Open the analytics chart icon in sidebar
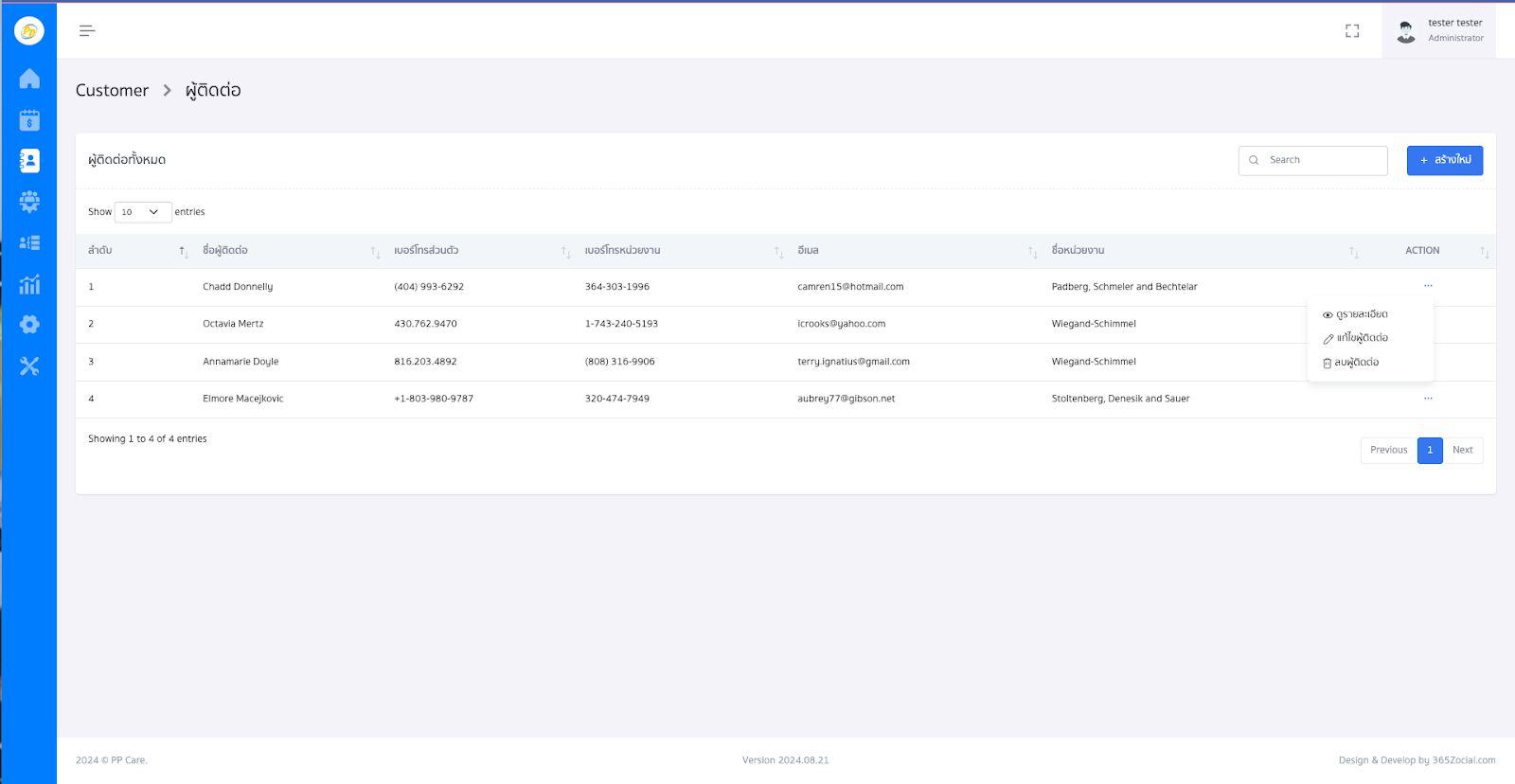The width and height of the screenshot is (1515, 784). [29, 284]
